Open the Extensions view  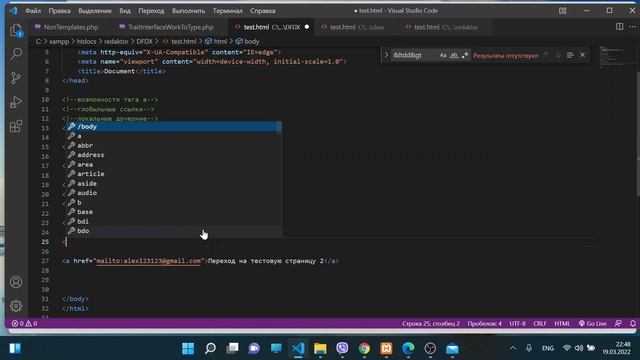(x=16, y=126)
